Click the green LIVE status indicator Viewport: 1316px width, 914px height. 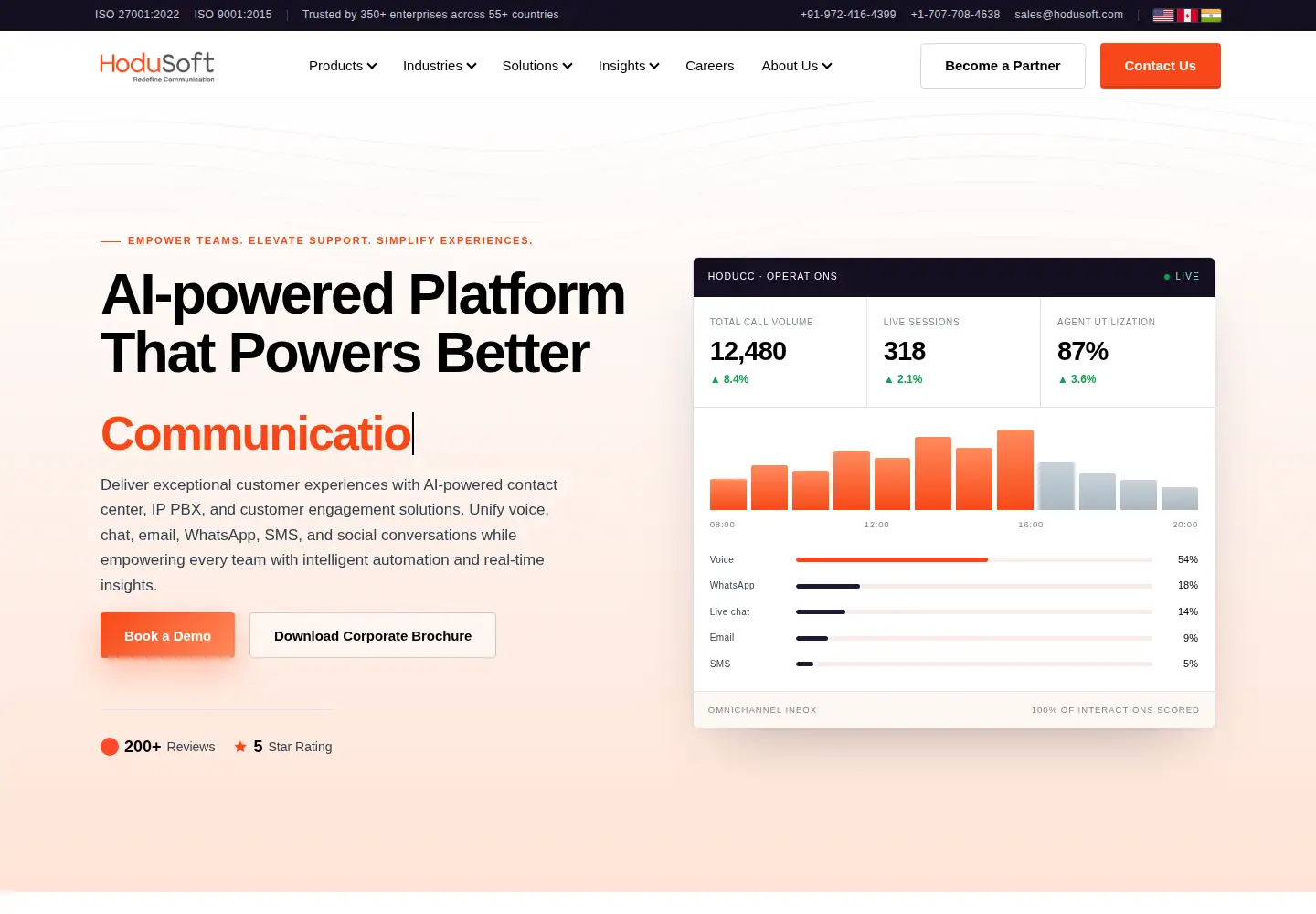coord(1182,276)
